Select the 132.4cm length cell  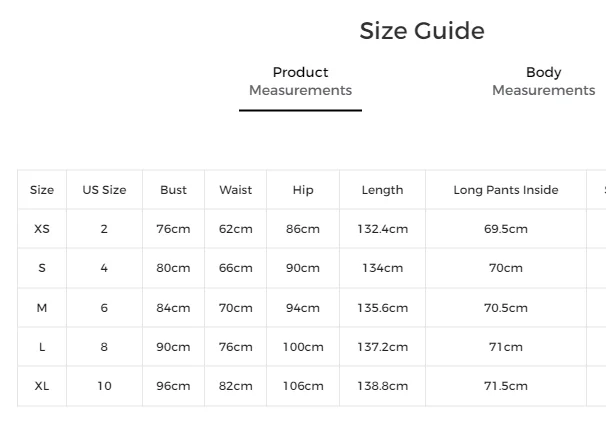tap(382, 229)
